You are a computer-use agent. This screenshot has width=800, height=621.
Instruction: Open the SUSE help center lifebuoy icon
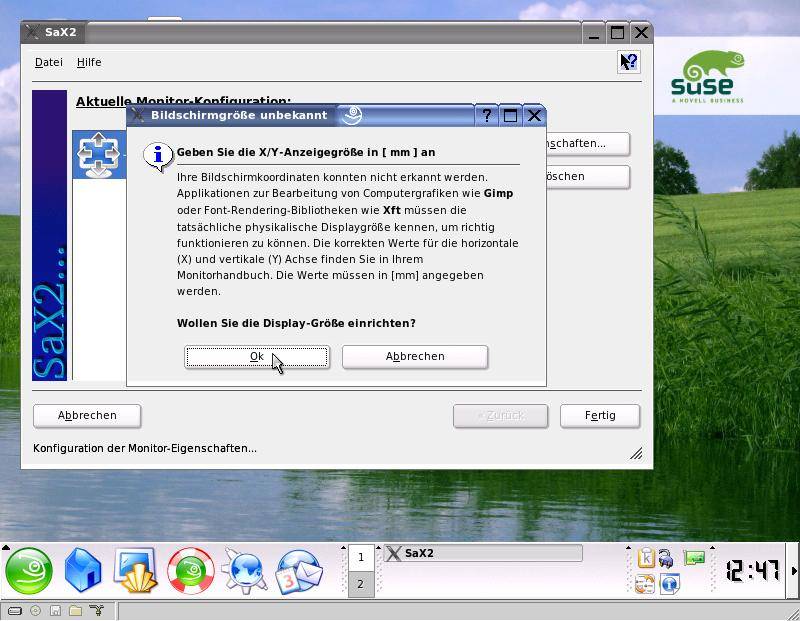(191, 570)
